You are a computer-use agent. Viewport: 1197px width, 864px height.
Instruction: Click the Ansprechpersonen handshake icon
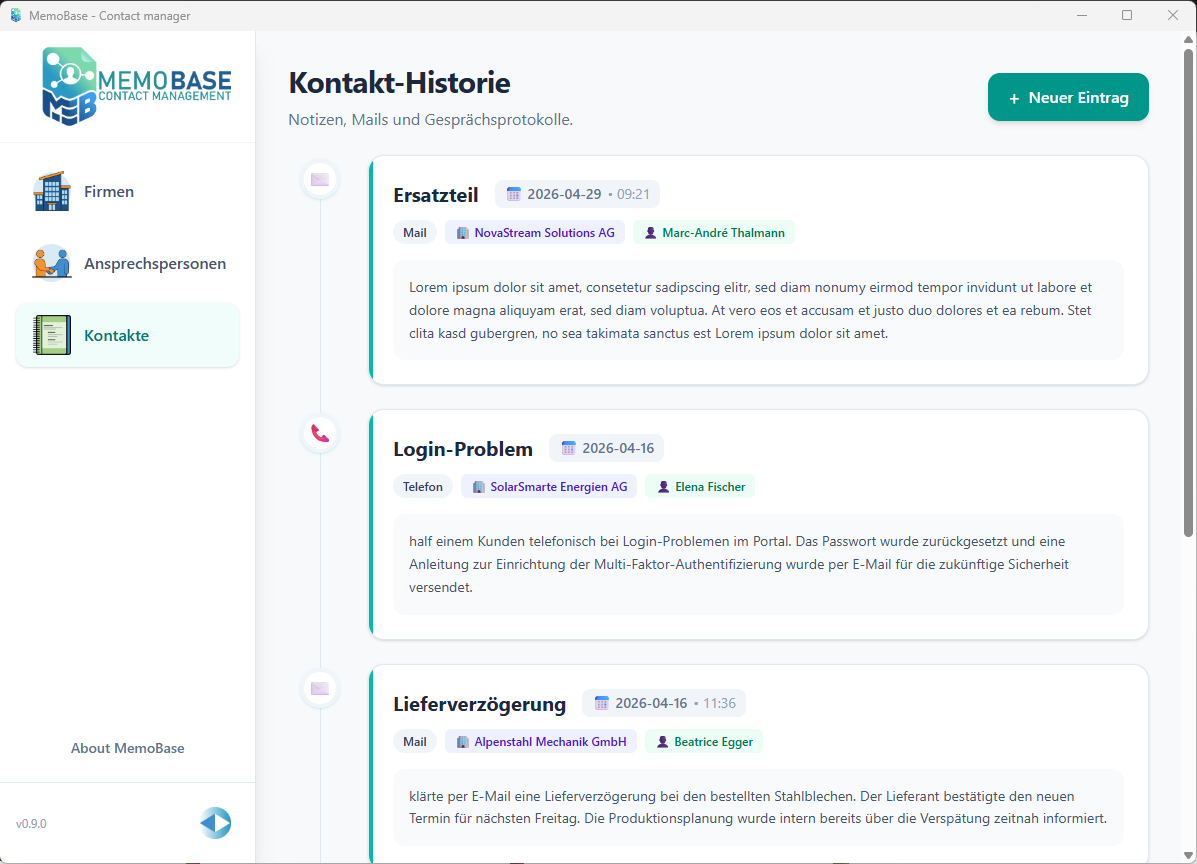pos(52,263)
